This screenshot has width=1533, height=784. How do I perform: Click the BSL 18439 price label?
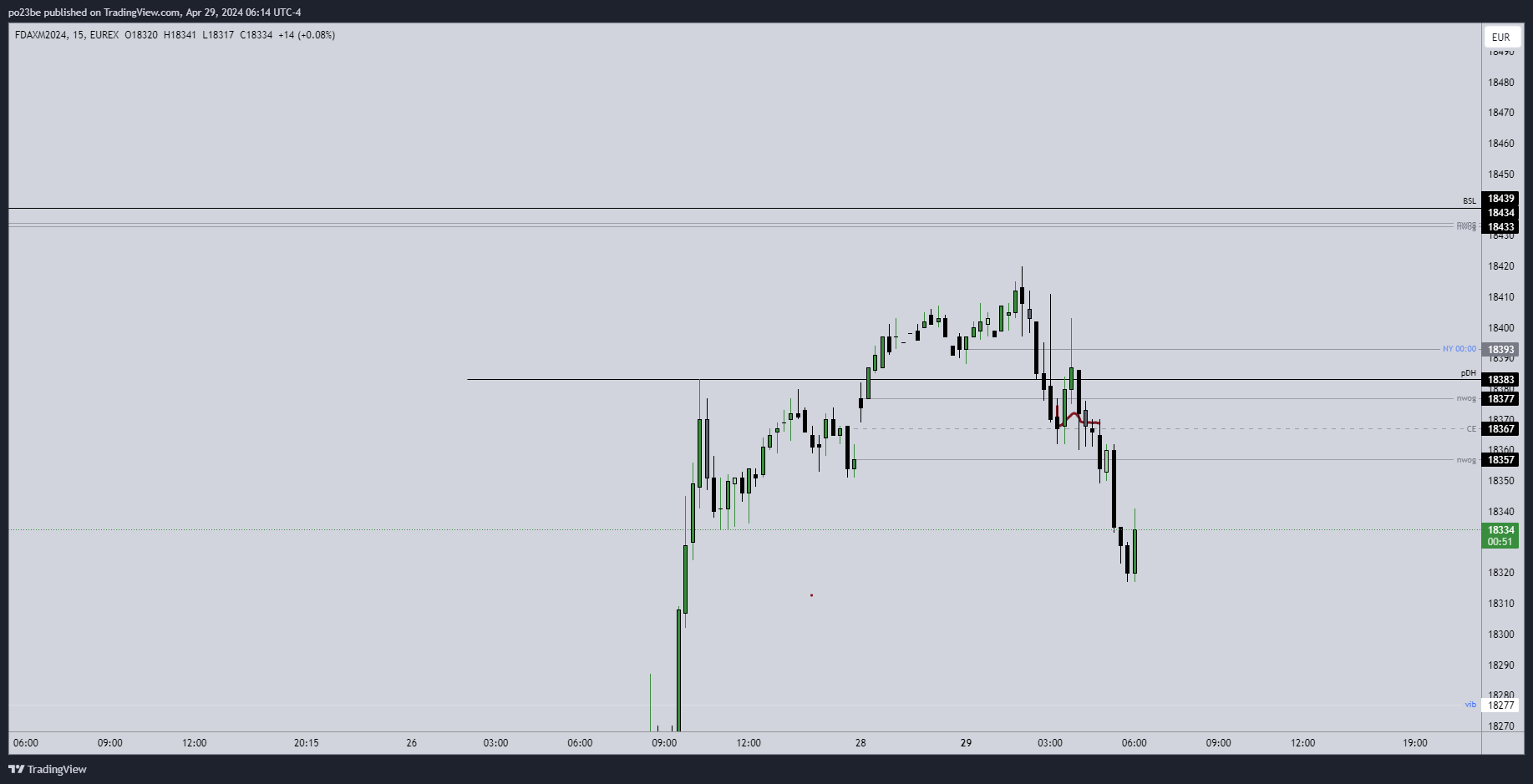click(1500, 199)
